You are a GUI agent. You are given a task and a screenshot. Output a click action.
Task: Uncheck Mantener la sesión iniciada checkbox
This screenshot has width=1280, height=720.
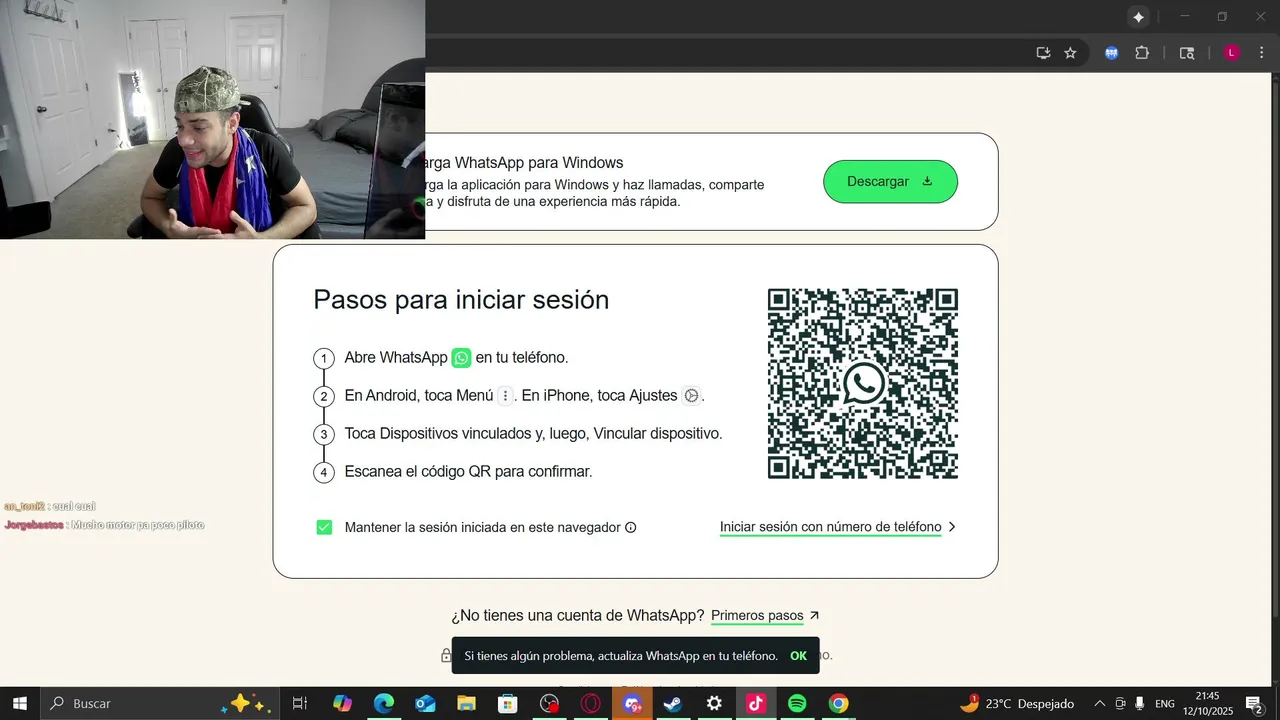coord(324,527)
